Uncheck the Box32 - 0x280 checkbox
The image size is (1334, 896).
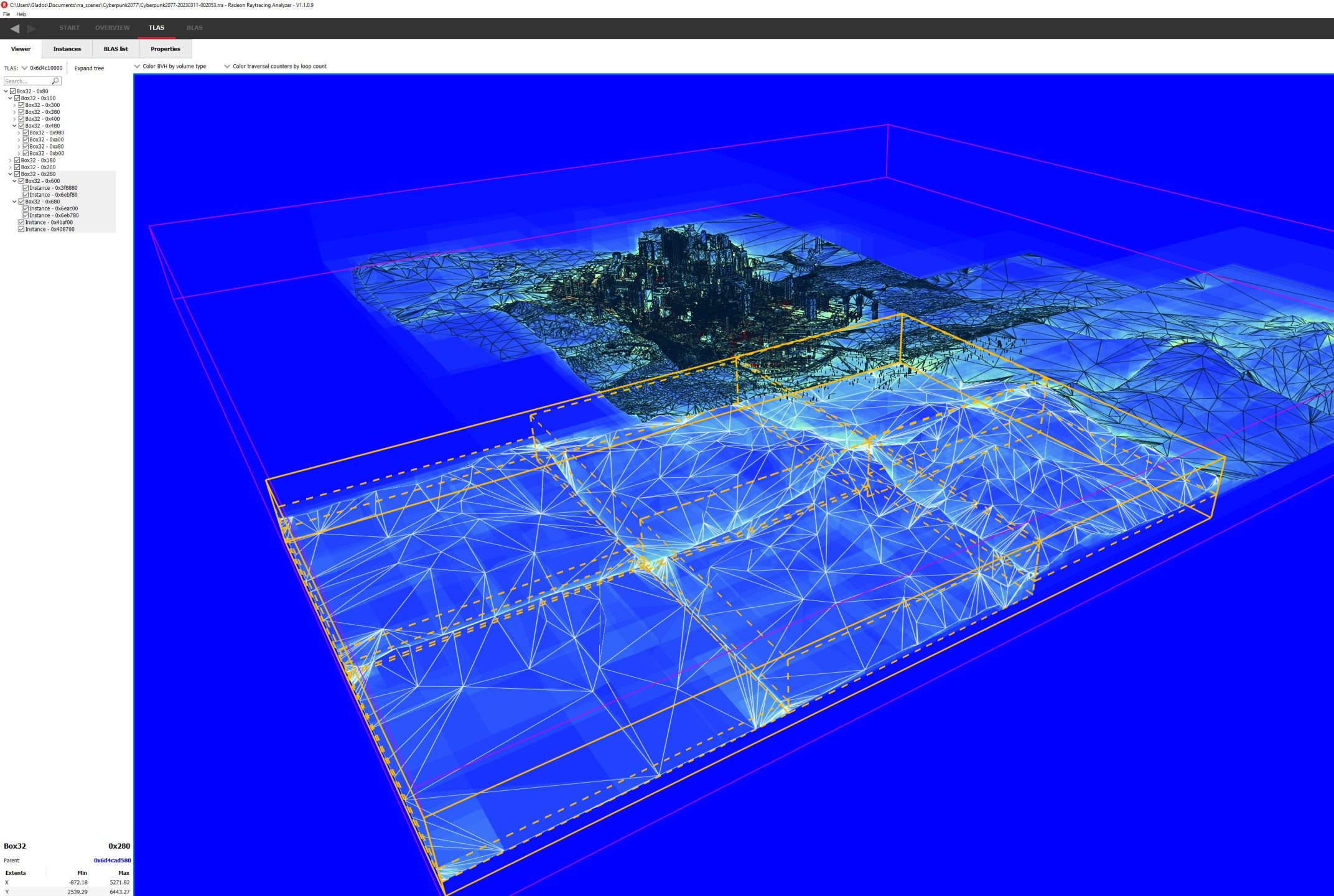[17, 174]
